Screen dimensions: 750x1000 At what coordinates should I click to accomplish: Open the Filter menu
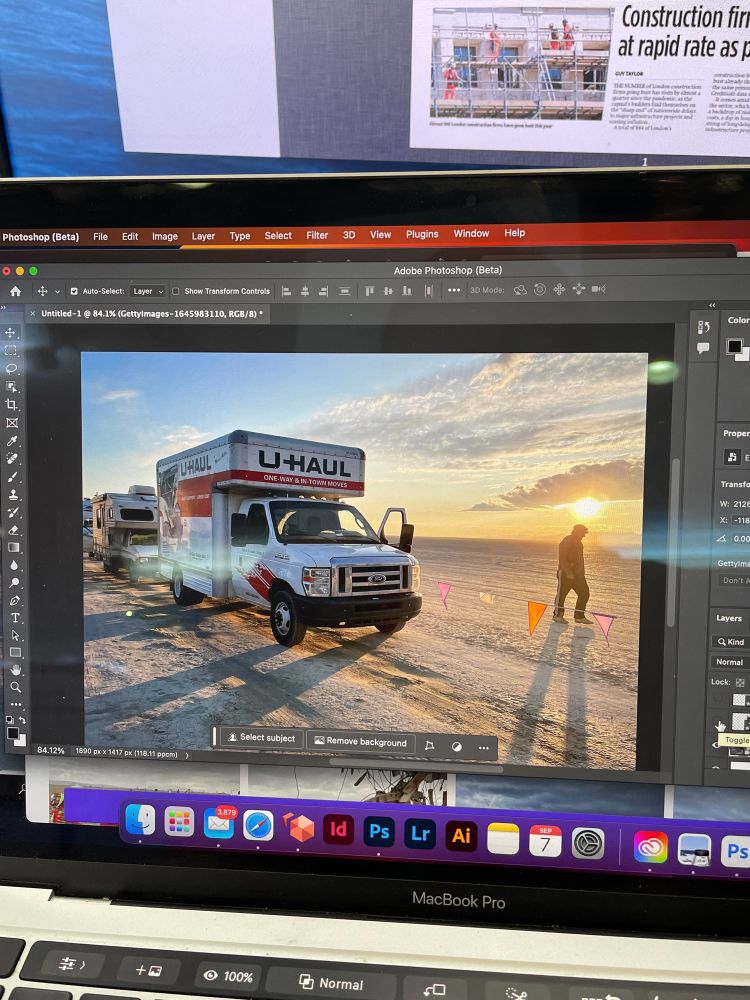(x=317, y=235)
